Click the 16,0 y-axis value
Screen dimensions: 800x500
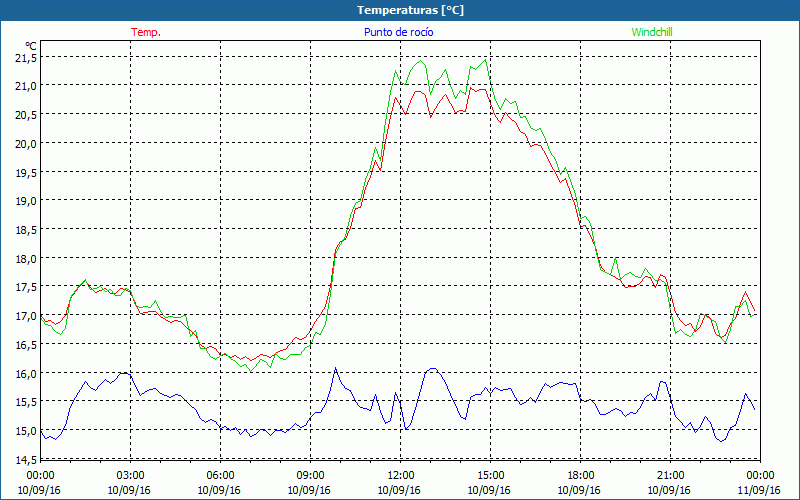pyautogui.click(x=26, y=374)
